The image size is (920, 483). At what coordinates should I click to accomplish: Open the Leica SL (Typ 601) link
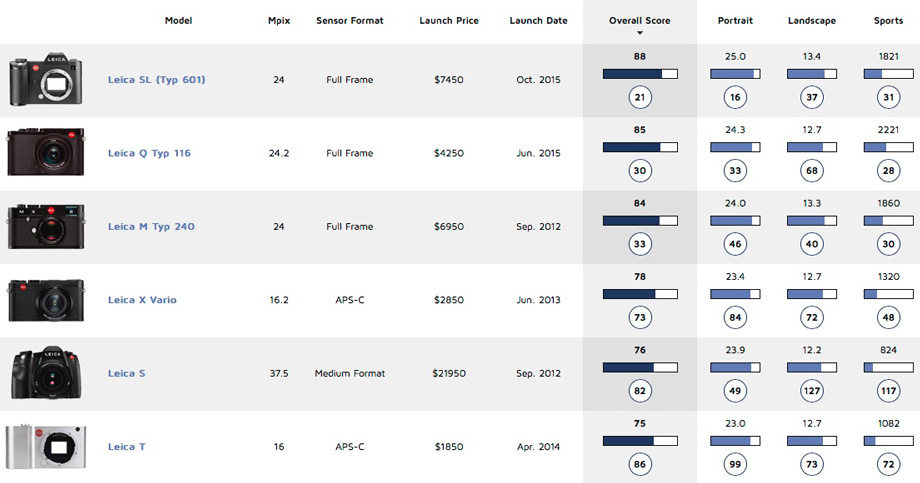(156, 80)
